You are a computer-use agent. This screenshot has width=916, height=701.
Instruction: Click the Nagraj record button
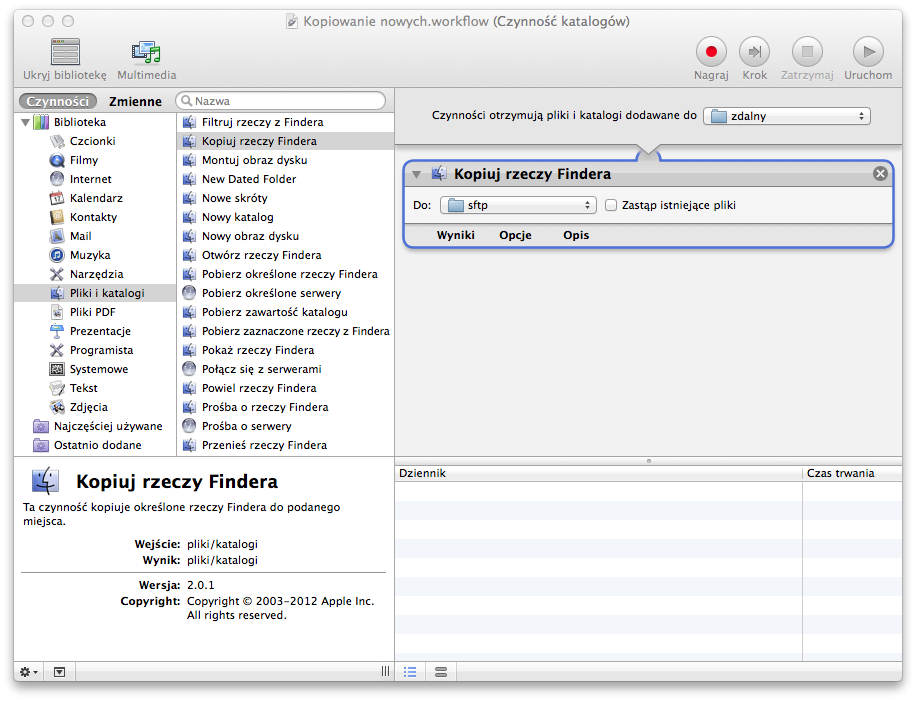pyautogui.click(x=710, y=52)
